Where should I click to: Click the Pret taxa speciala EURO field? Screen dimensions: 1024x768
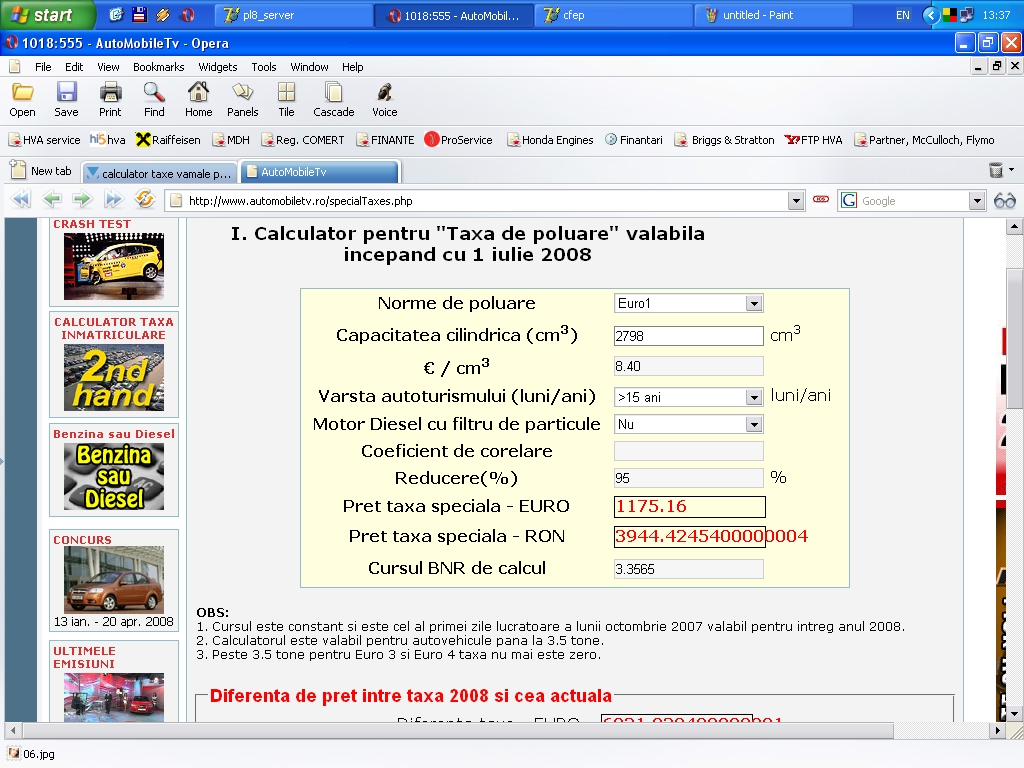pos(690,506)
